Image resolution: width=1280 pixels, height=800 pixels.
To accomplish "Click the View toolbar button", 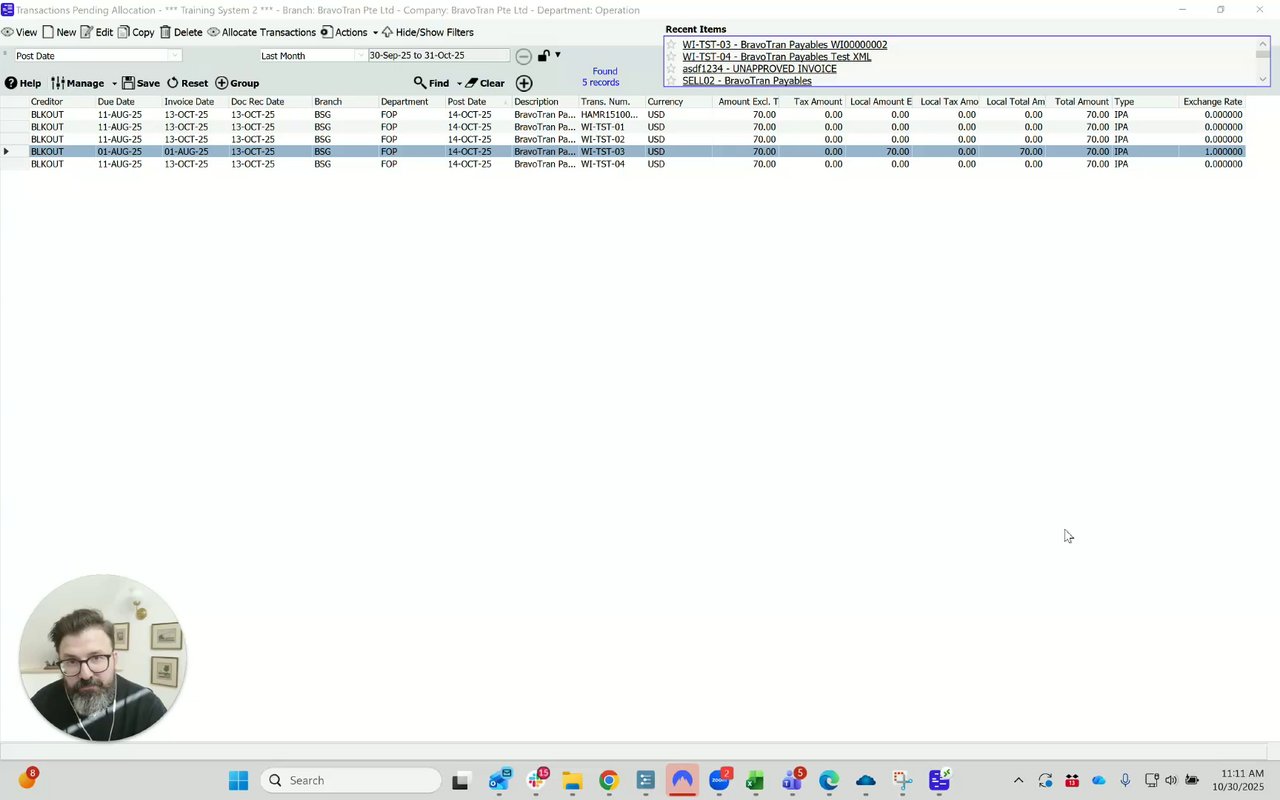I will click(x=20, y=32).
